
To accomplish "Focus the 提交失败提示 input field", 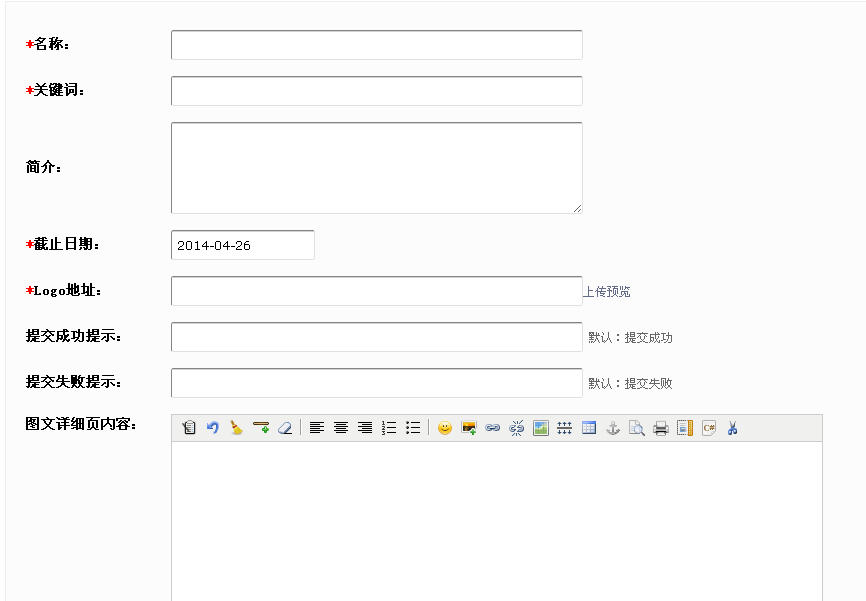I will (x=377, y=382).
